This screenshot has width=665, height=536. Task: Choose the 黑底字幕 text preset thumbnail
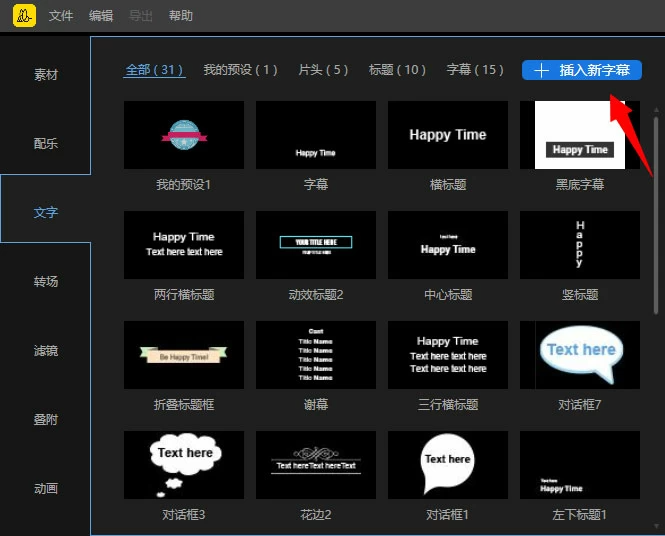[580, 135]
